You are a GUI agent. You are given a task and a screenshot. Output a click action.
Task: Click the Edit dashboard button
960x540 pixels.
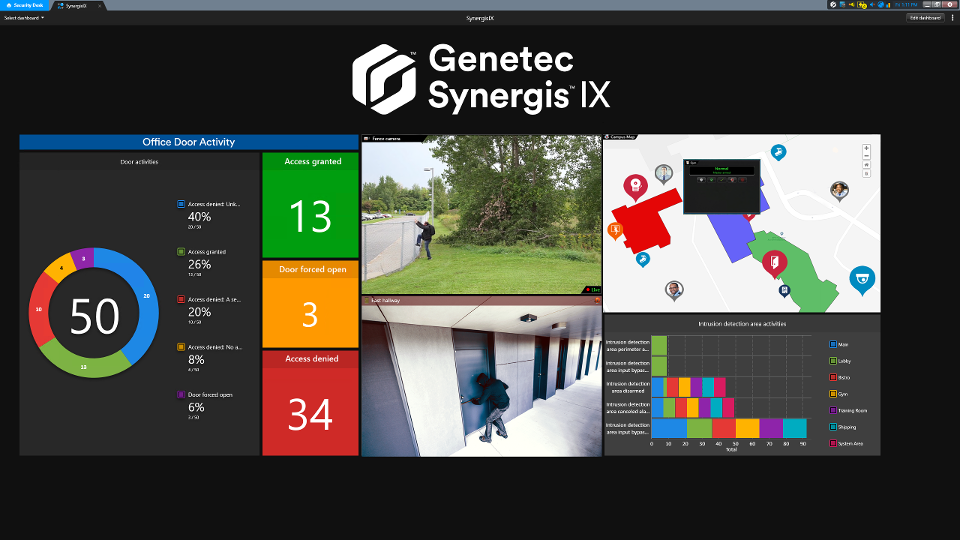click(925, 17)
